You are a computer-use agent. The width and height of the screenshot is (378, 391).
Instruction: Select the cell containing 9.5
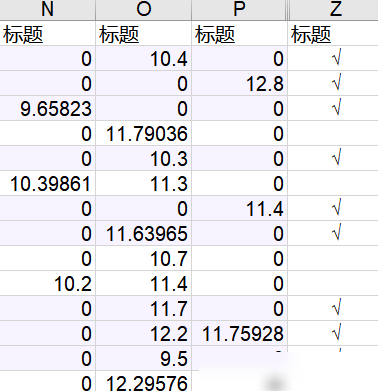click(x=143, y=358)
